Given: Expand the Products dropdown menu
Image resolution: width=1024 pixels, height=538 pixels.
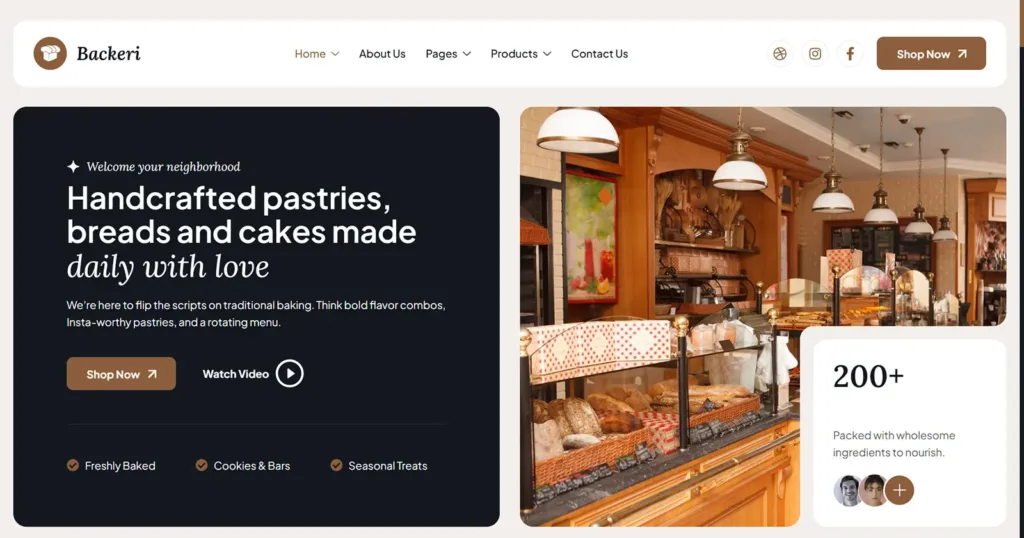Looking at the screenshot, I should (x=520, y=54).
